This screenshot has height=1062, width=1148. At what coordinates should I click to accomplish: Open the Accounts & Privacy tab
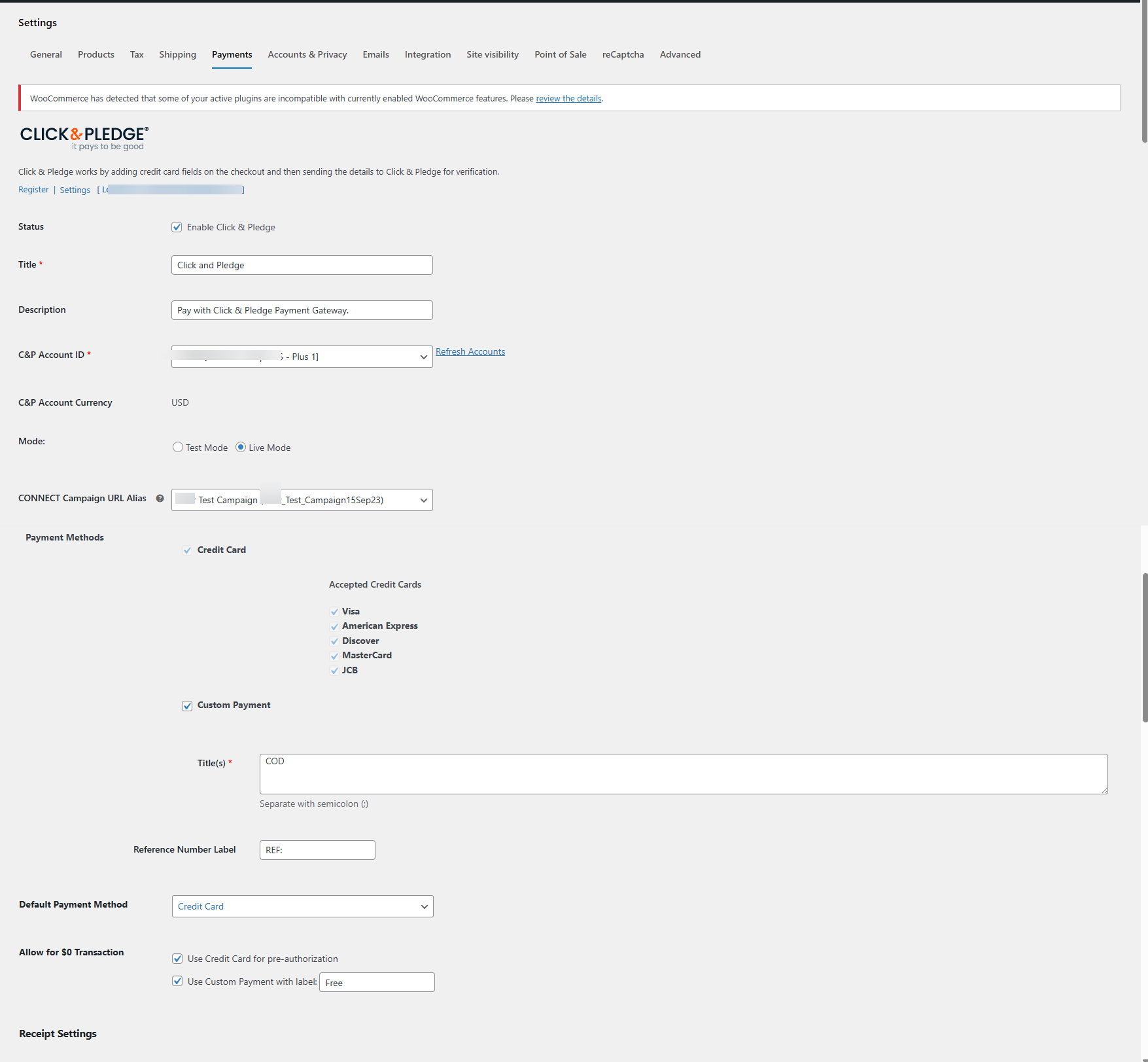(307, 54)
